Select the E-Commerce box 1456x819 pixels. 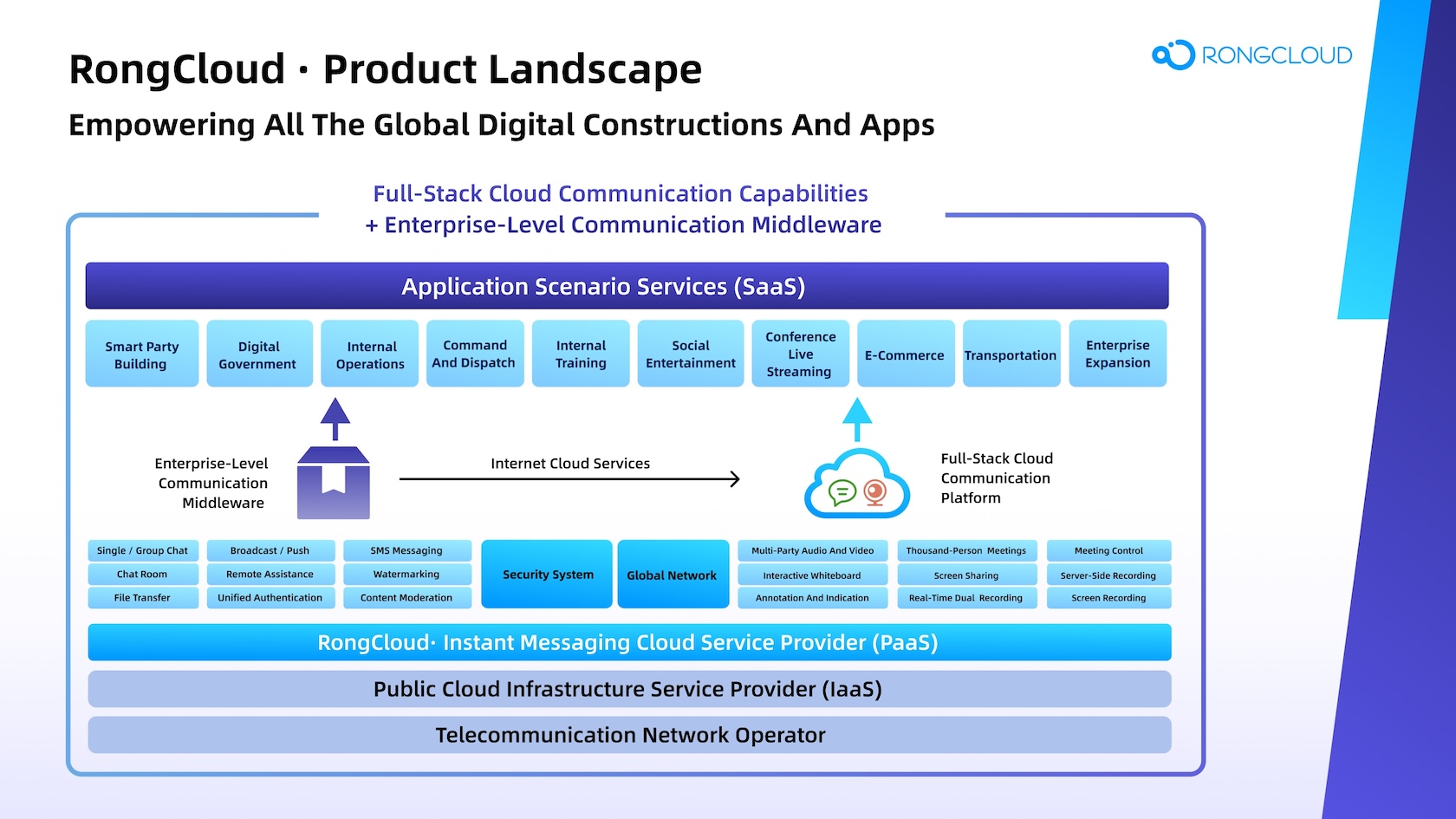(906, 354)
